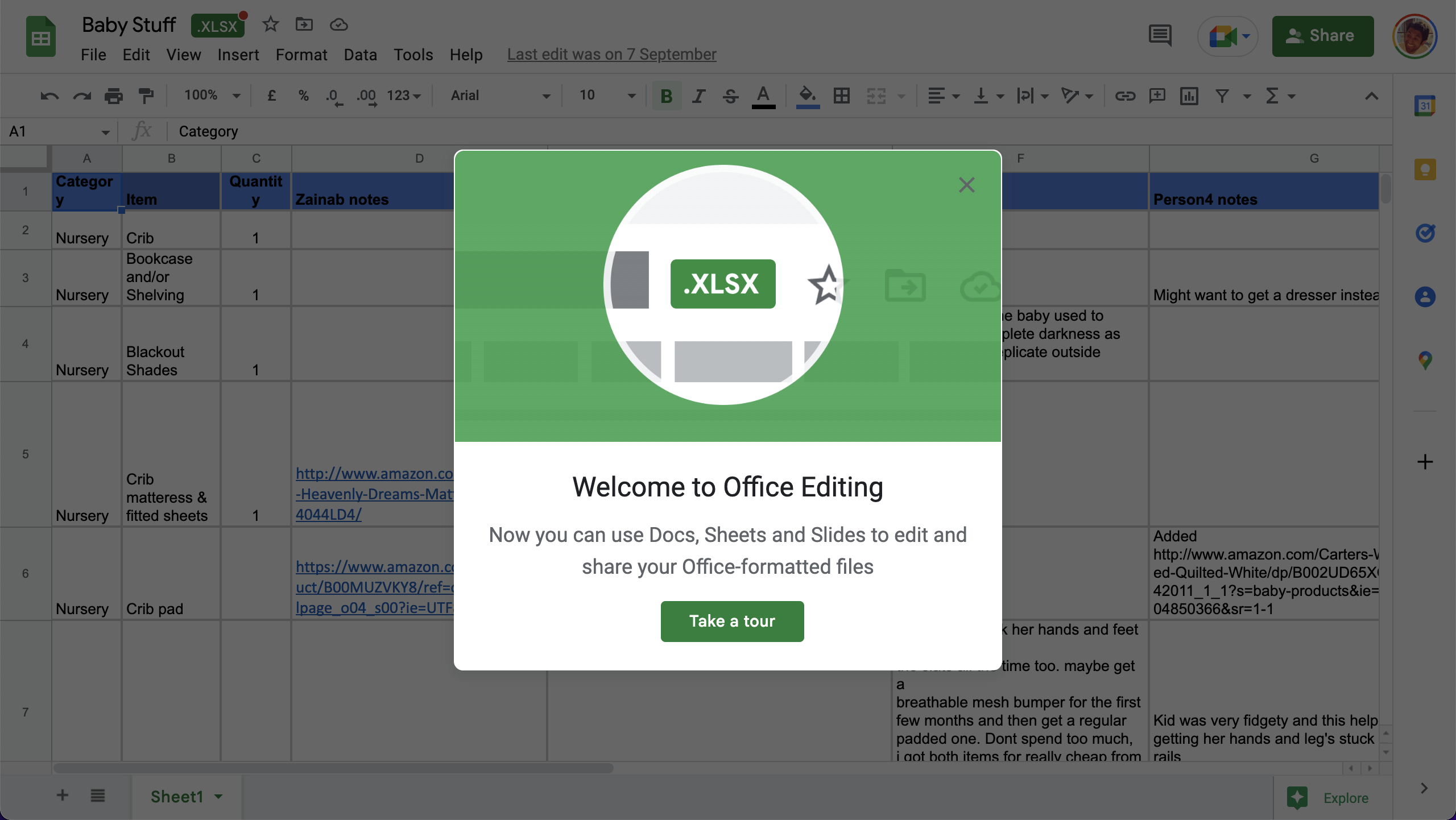Open the Google Meet call dropdown
Viewport: 1456px width, 820px height.
coord(1228,36)
